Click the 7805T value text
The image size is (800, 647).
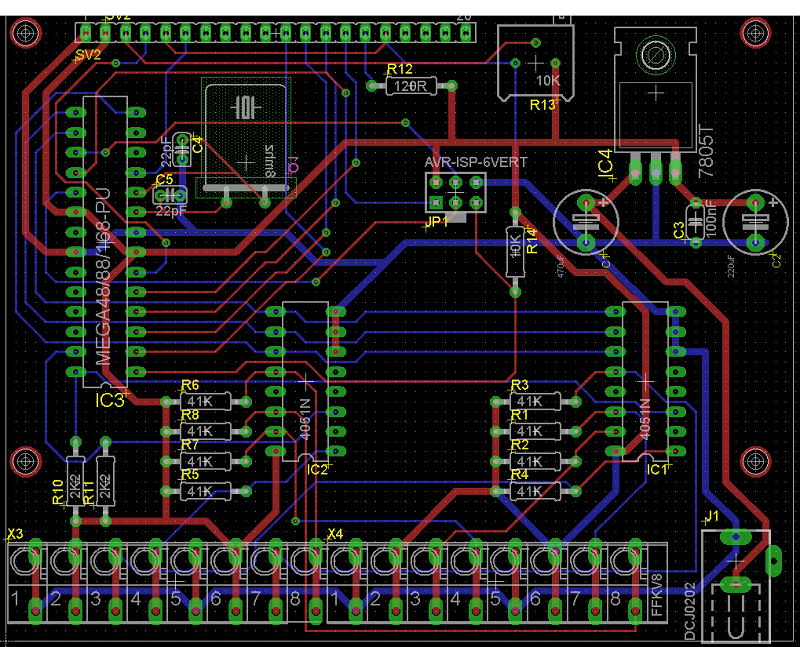click(x=706, y=150)
